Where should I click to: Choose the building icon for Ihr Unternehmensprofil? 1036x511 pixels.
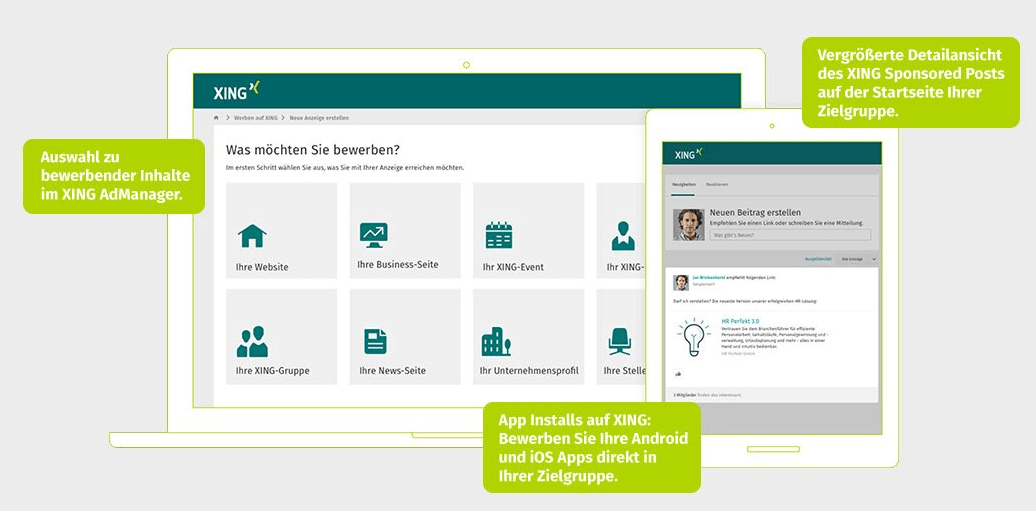[496, 342]
